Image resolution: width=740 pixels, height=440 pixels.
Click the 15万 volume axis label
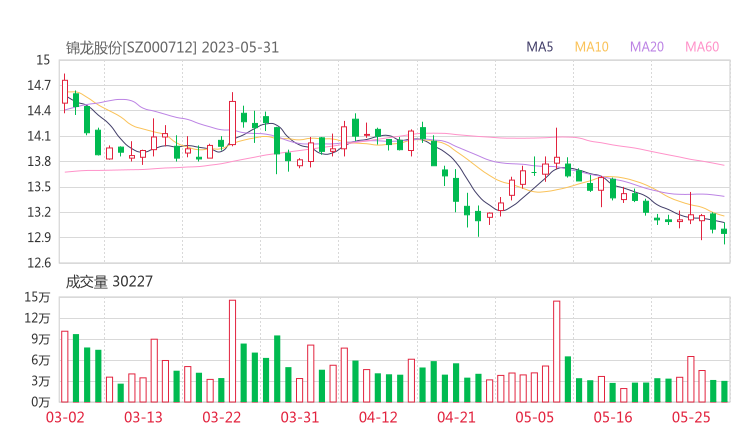click(x=37, y=297)
